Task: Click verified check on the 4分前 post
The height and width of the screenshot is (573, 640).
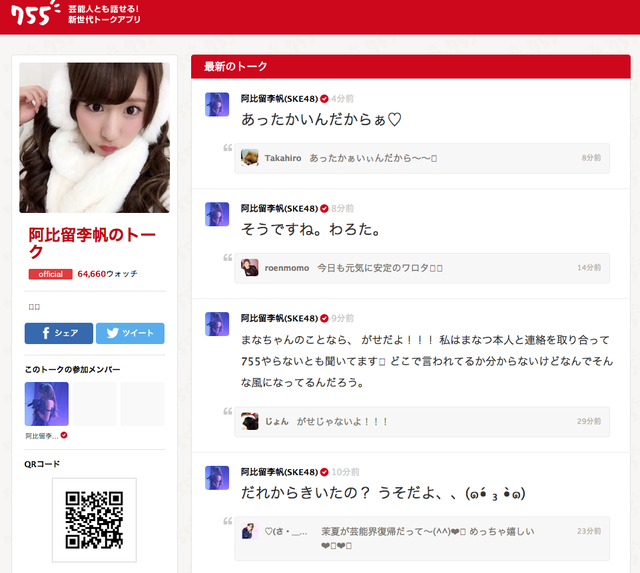Action: 324,99
